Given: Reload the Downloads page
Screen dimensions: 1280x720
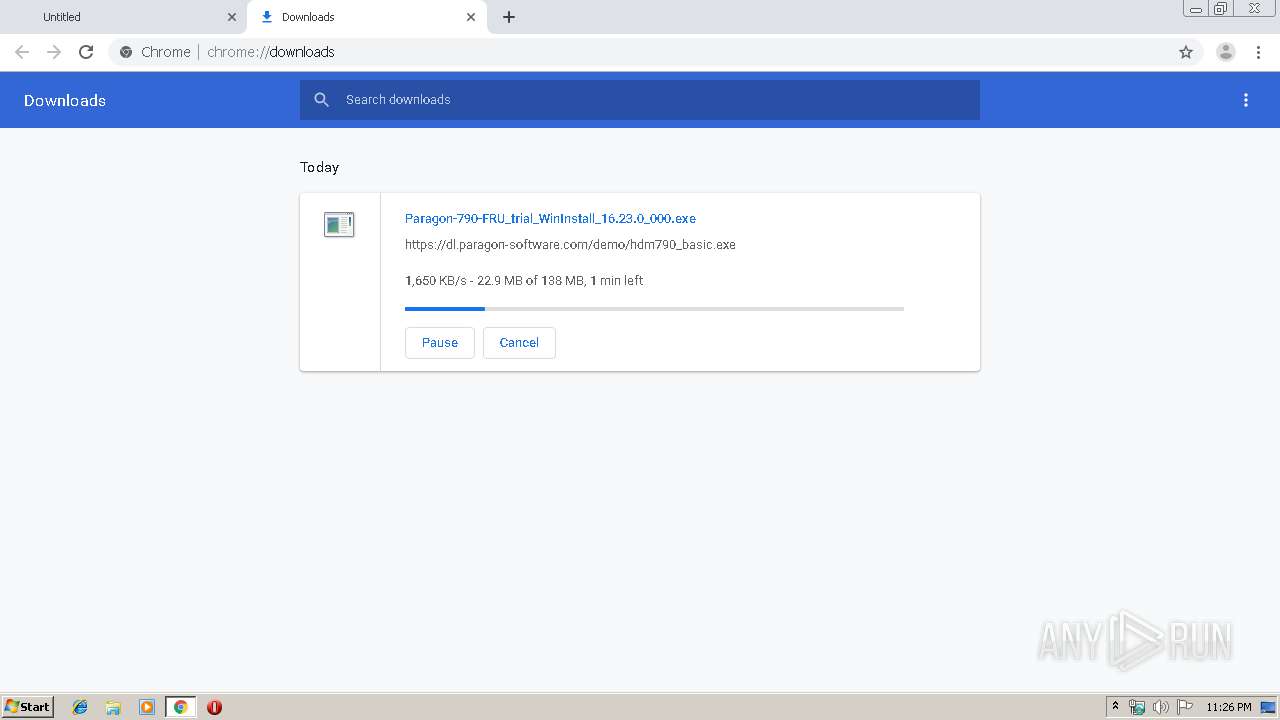Looking at the screenshot, I should pyautogui.click(x=86, y=52).
